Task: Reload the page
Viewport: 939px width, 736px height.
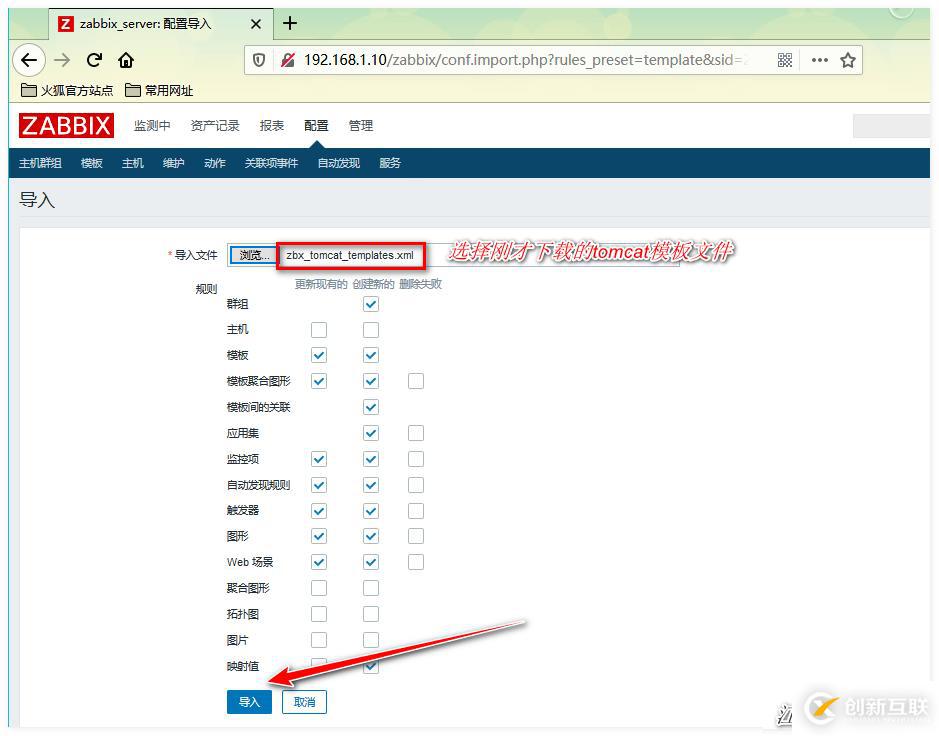Action: point(94,60)
